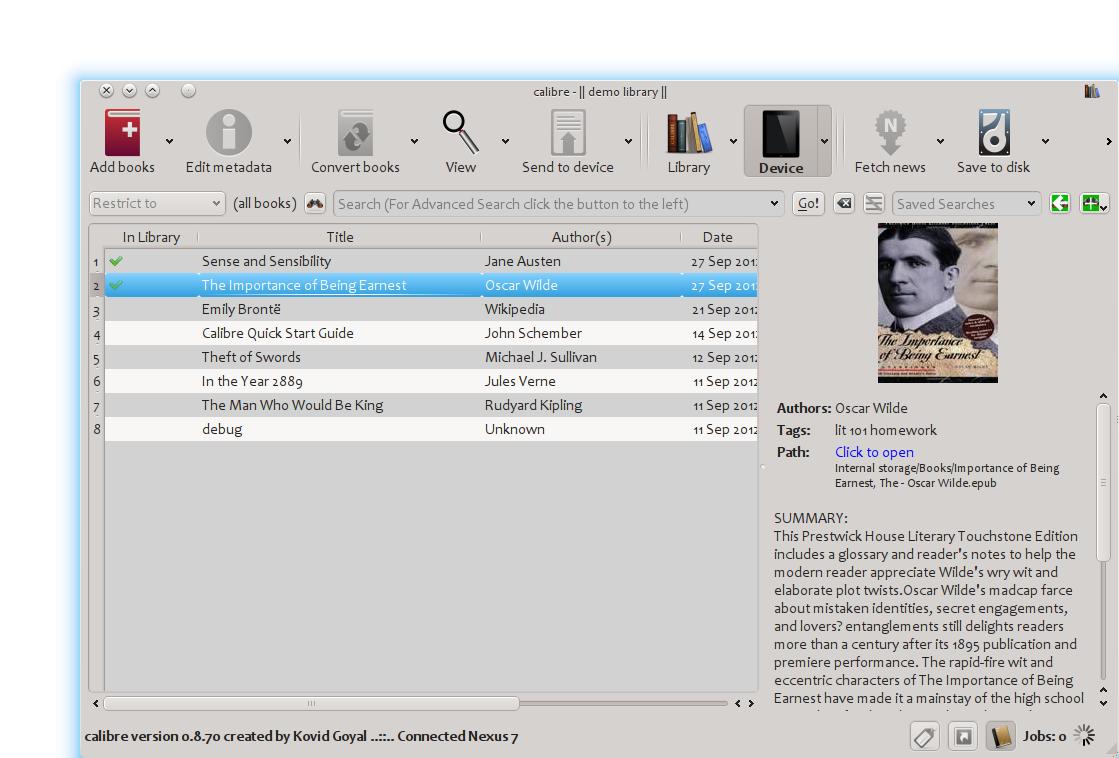This screenshot has width=1119, height=758.
Task: Expand Send to device dropdown arrow
Action: point(628,141)
